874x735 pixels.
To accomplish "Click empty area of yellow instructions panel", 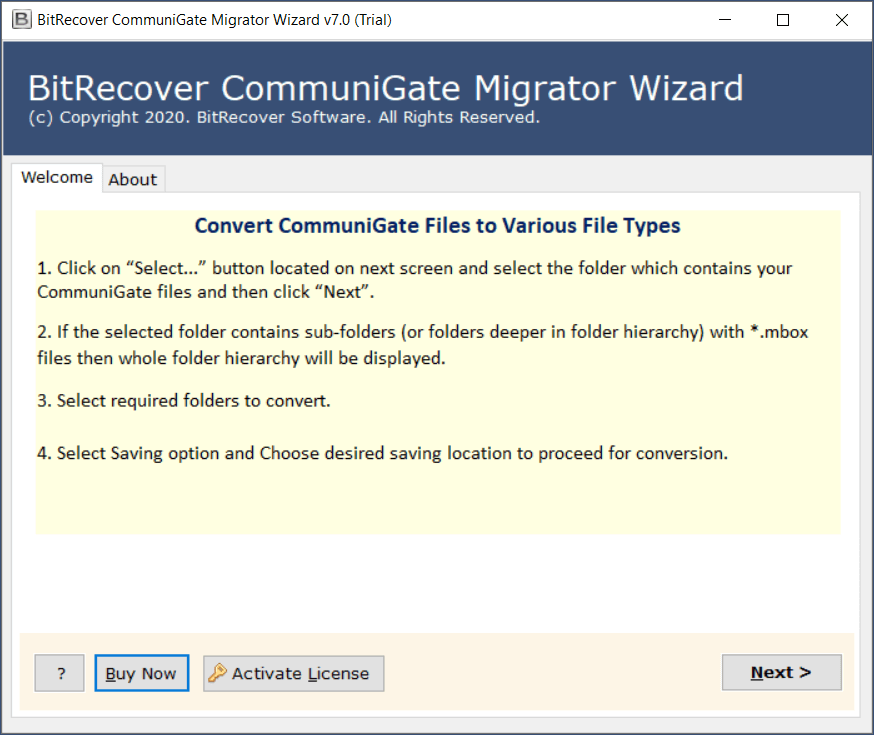I will click(437, 500).
